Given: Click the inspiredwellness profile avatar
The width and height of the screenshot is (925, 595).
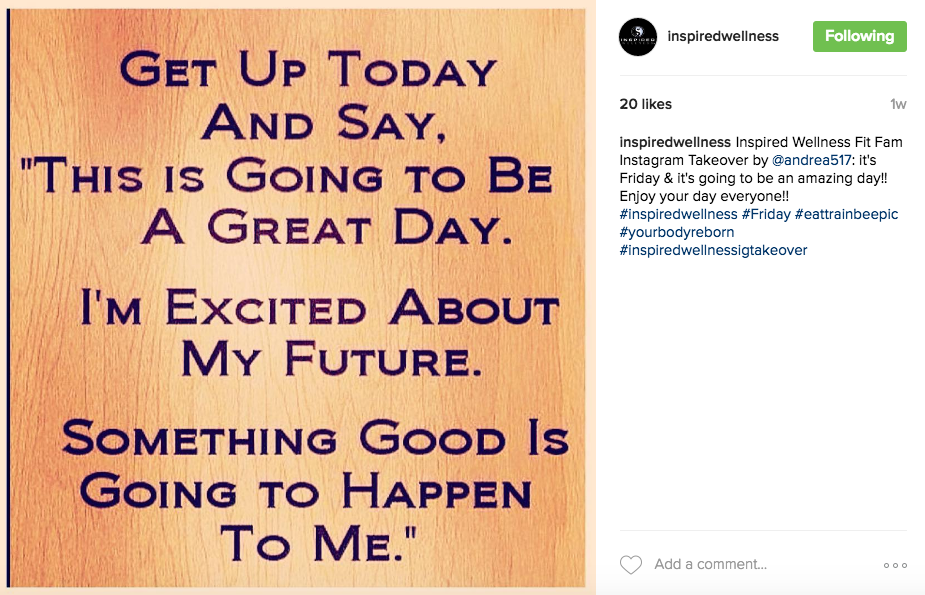Looking at the screenshot, I should pyautogui.click(x=638, y=37).
